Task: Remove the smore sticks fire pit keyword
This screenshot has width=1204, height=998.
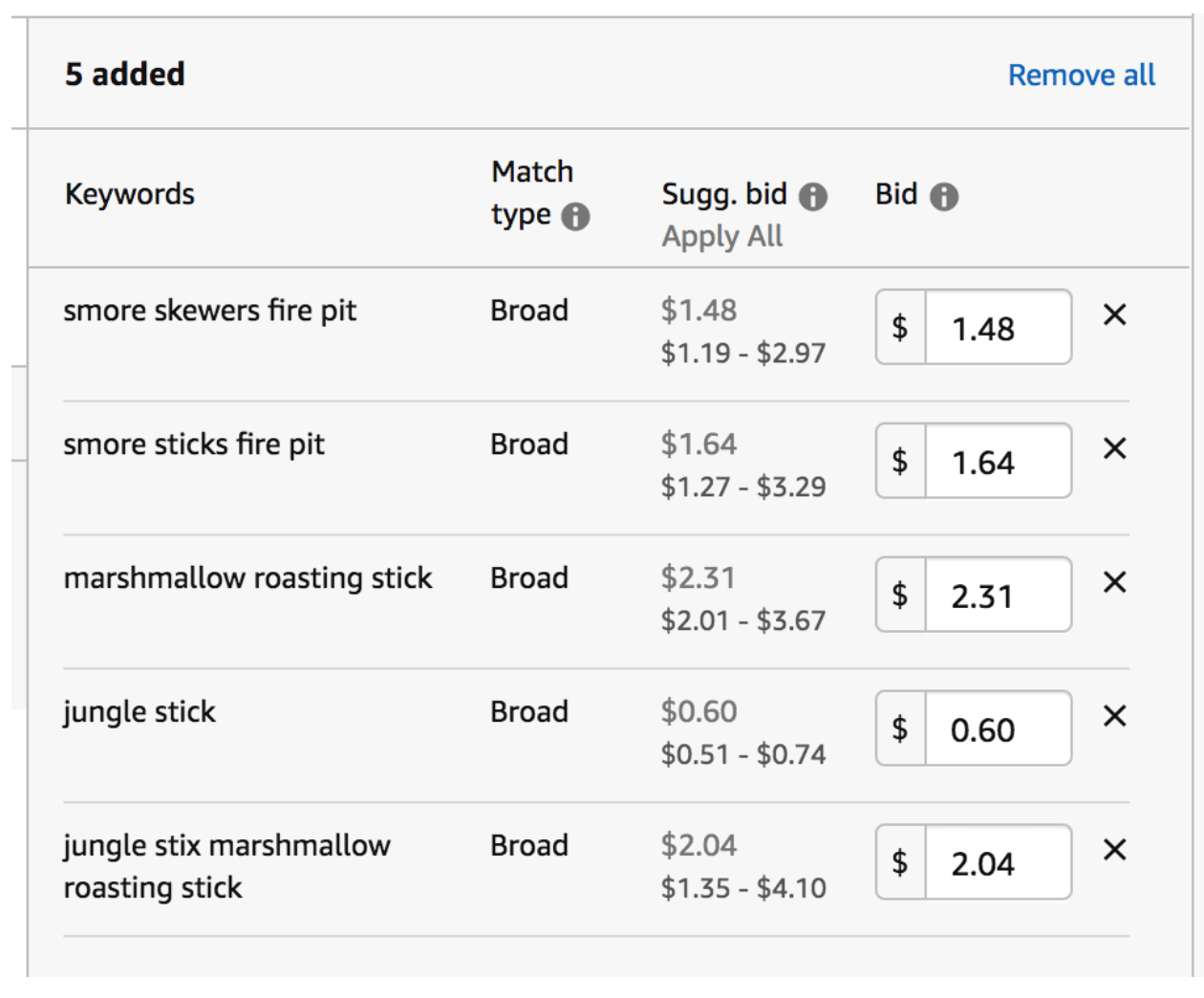Action: (x=1115, y=448)
